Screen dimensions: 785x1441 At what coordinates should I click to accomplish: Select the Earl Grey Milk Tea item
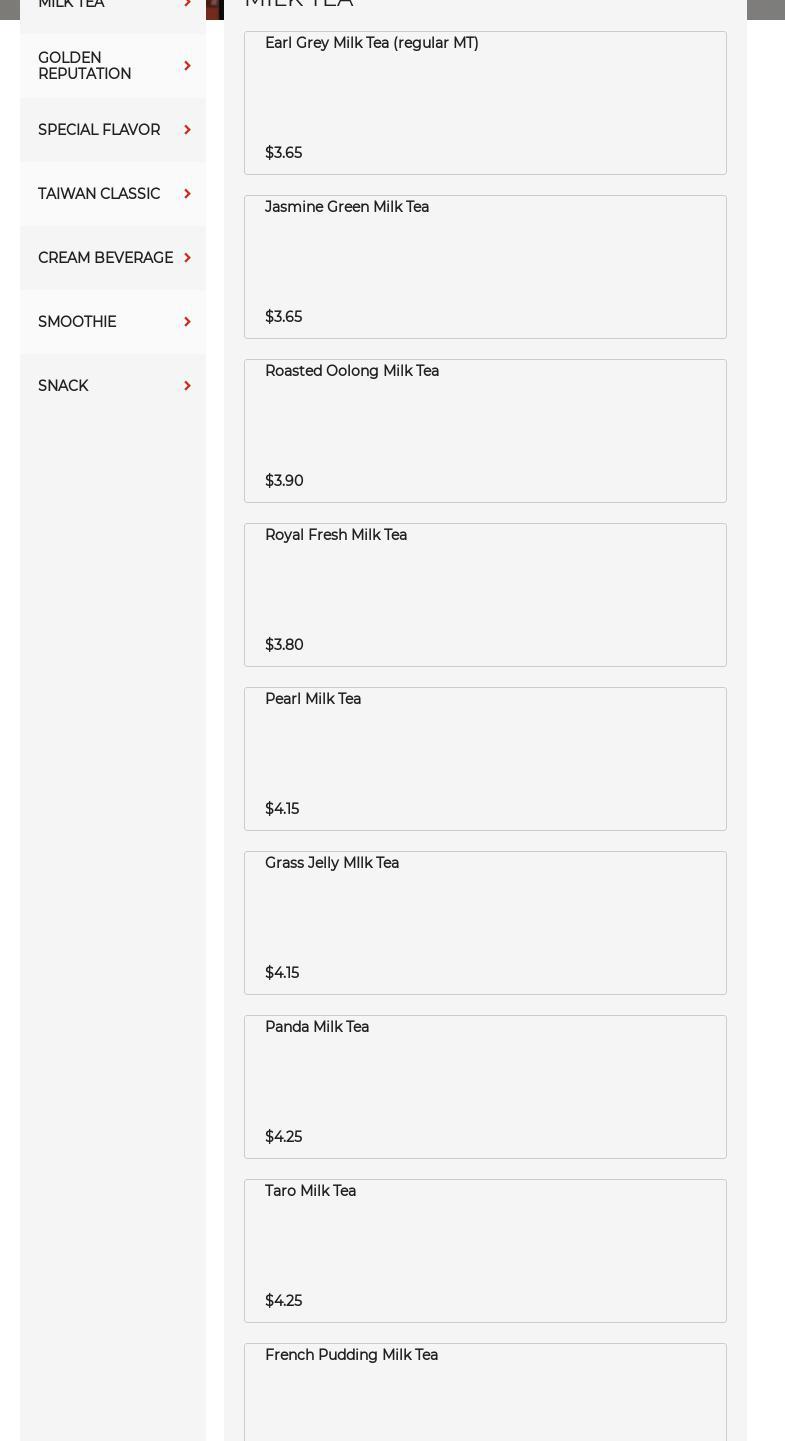pos(485,103)
